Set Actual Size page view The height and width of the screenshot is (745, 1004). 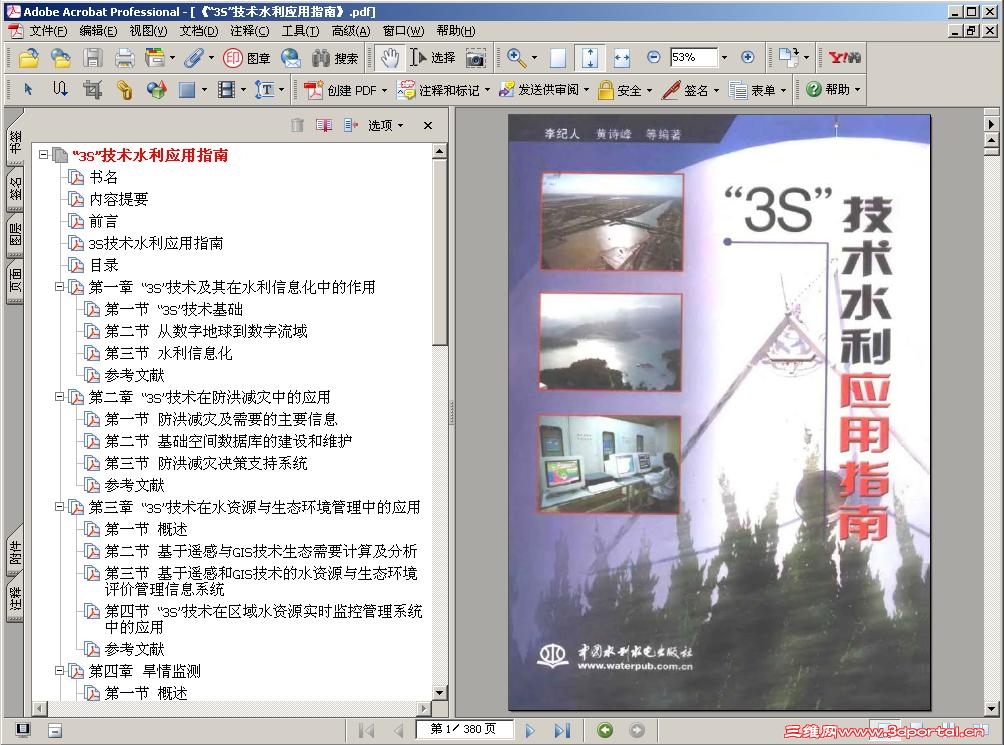558,58
